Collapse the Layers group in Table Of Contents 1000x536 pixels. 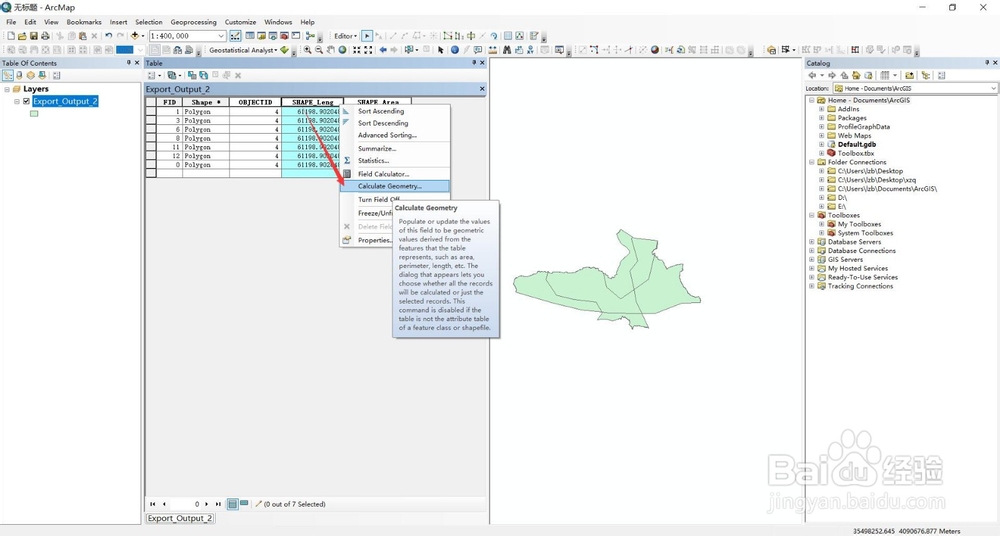click(x=7, y=89)
